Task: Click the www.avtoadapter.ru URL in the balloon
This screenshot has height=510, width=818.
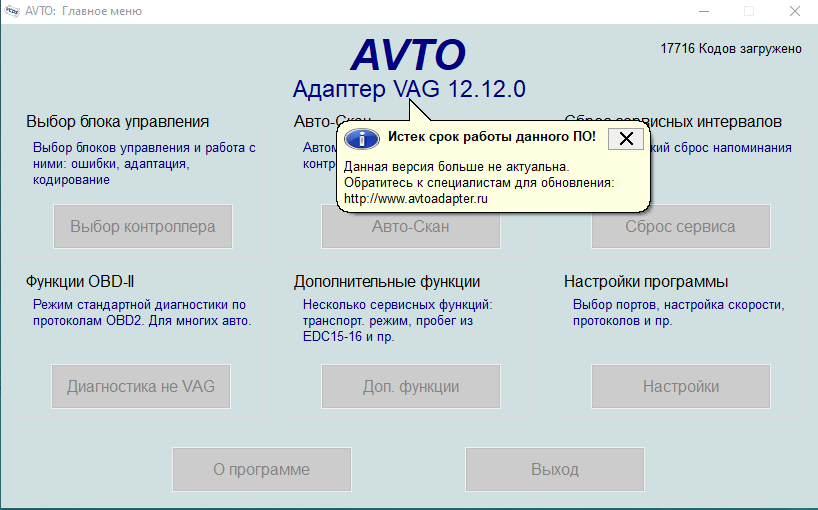Action: (x=415, y=199)
